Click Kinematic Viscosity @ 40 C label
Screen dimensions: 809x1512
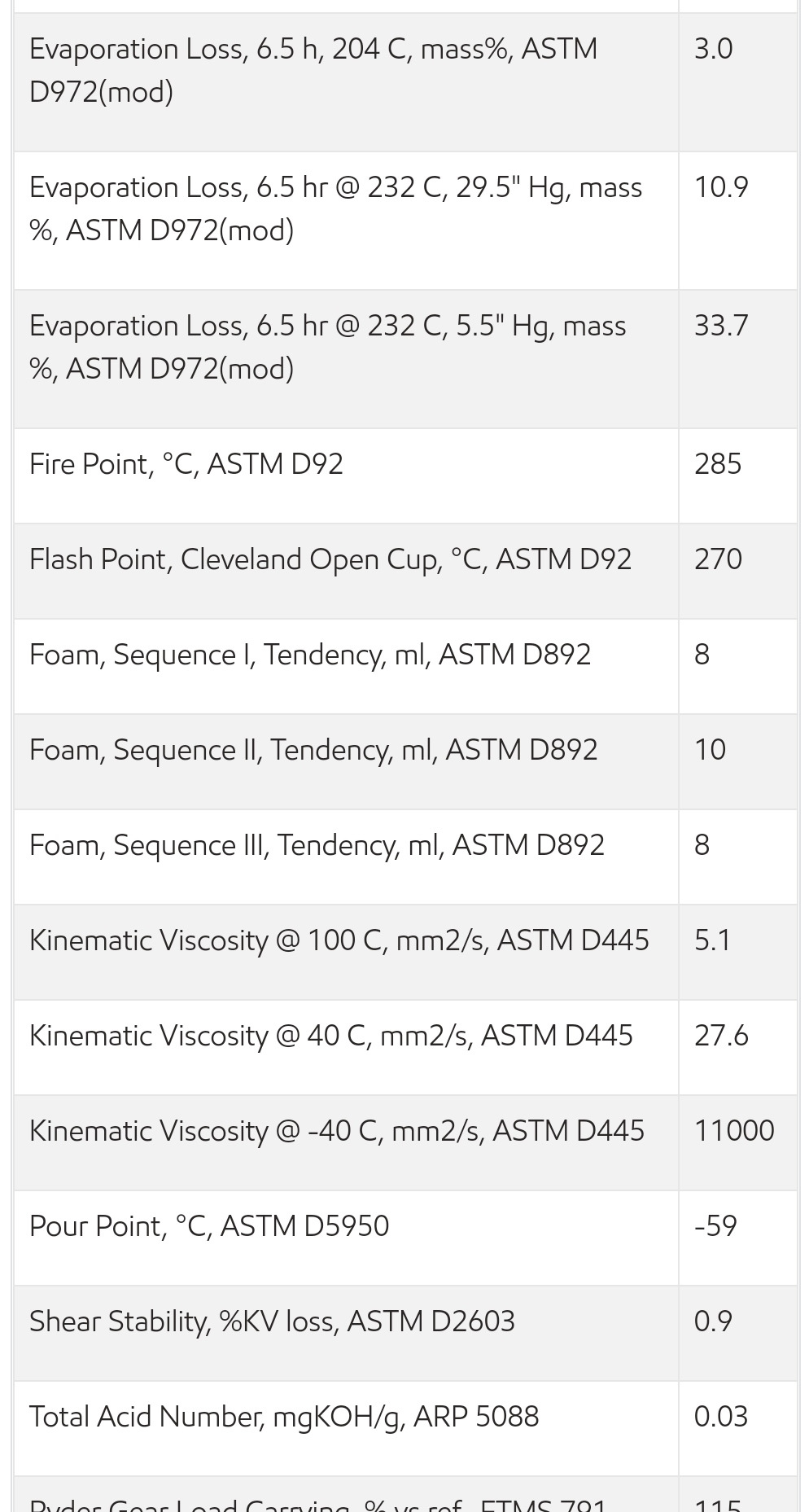(x=330, y=1036)
